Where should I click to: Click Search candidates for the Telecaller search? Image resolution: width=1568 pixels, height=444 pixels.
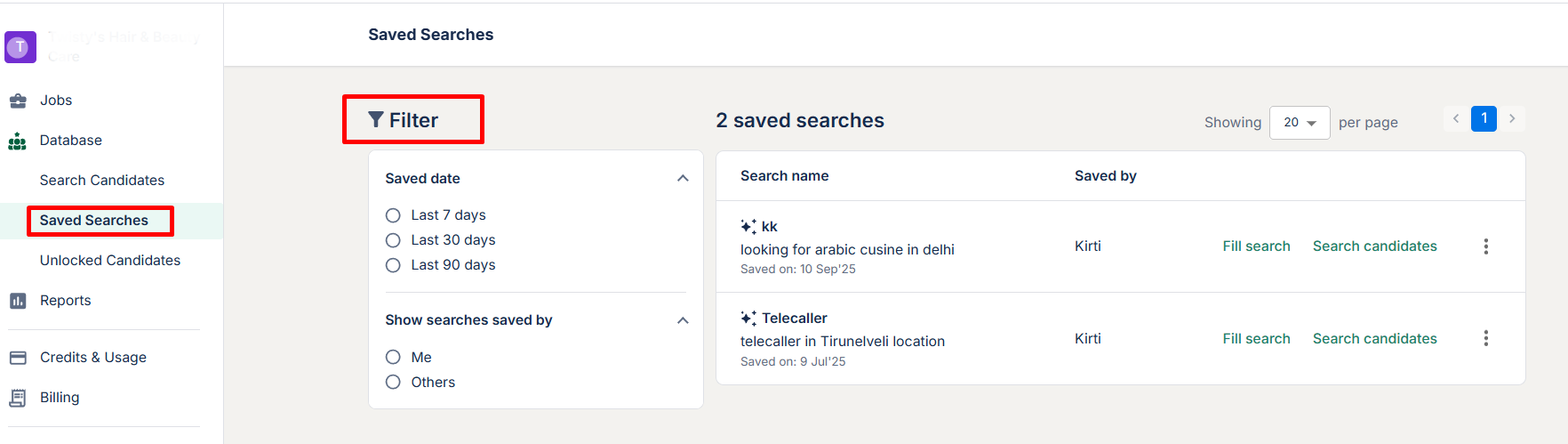coord(1374,339)
